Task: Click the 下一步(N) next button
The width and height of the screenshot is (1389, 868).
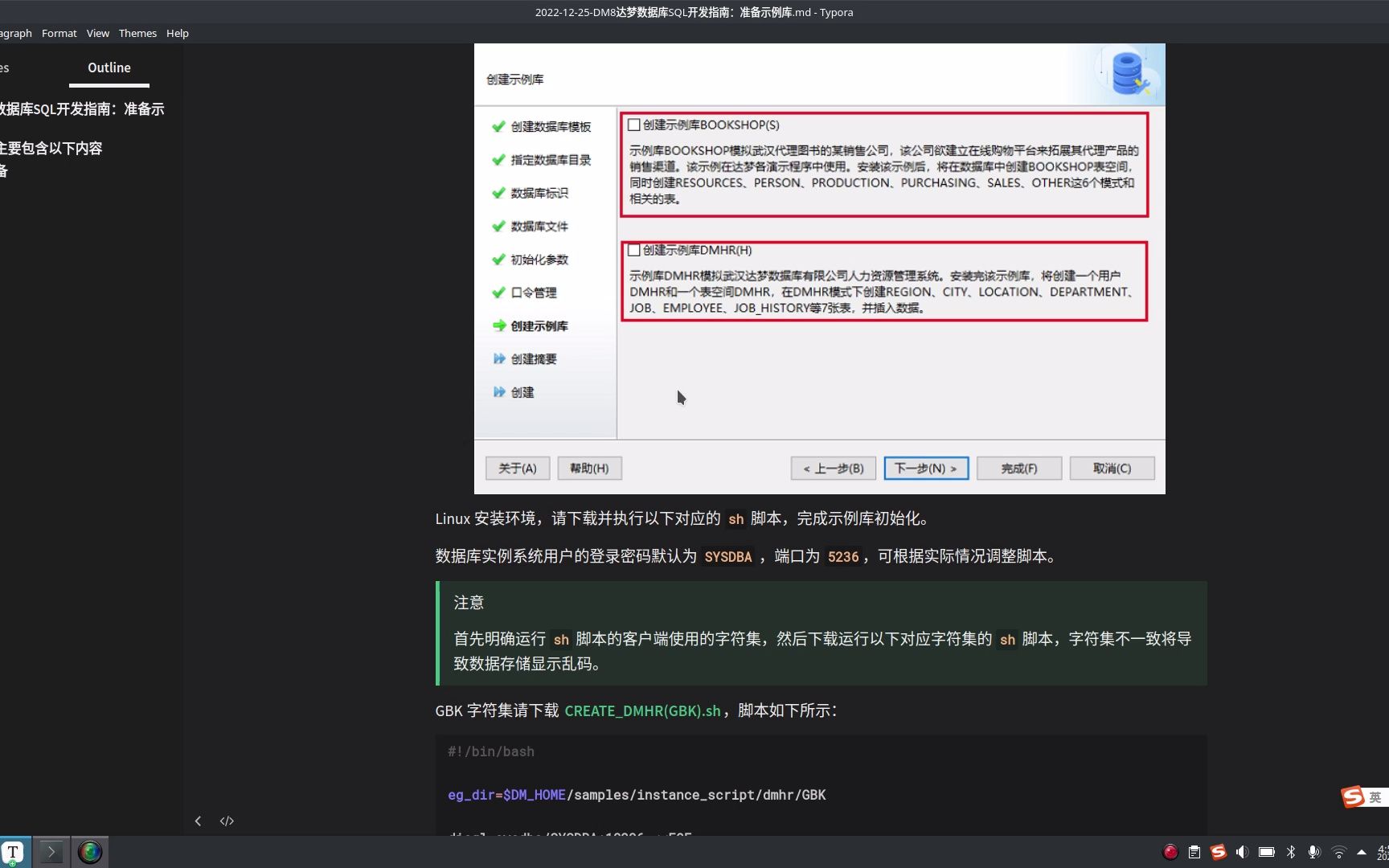Action: 926,468
